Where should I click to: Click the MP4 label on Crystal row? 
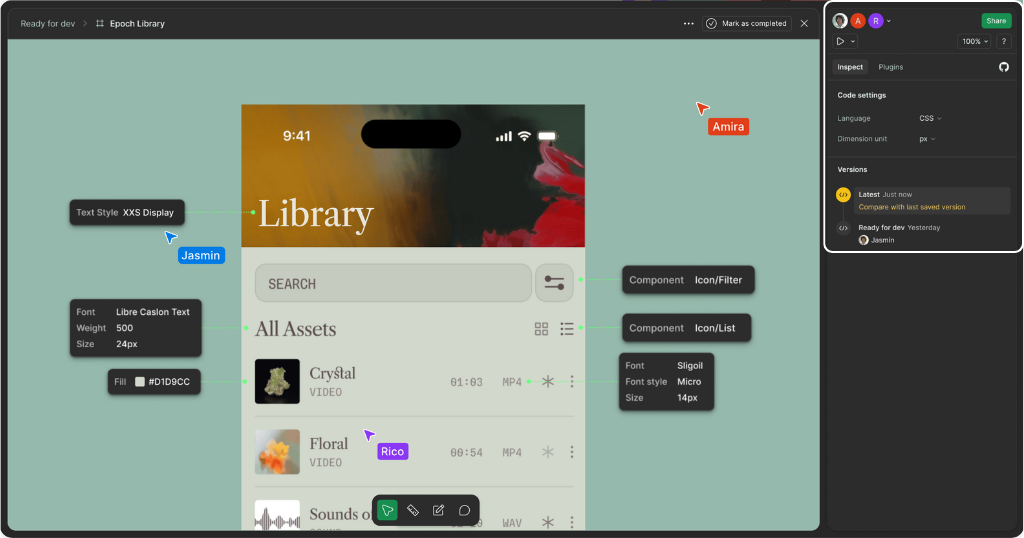click(512, 382)
